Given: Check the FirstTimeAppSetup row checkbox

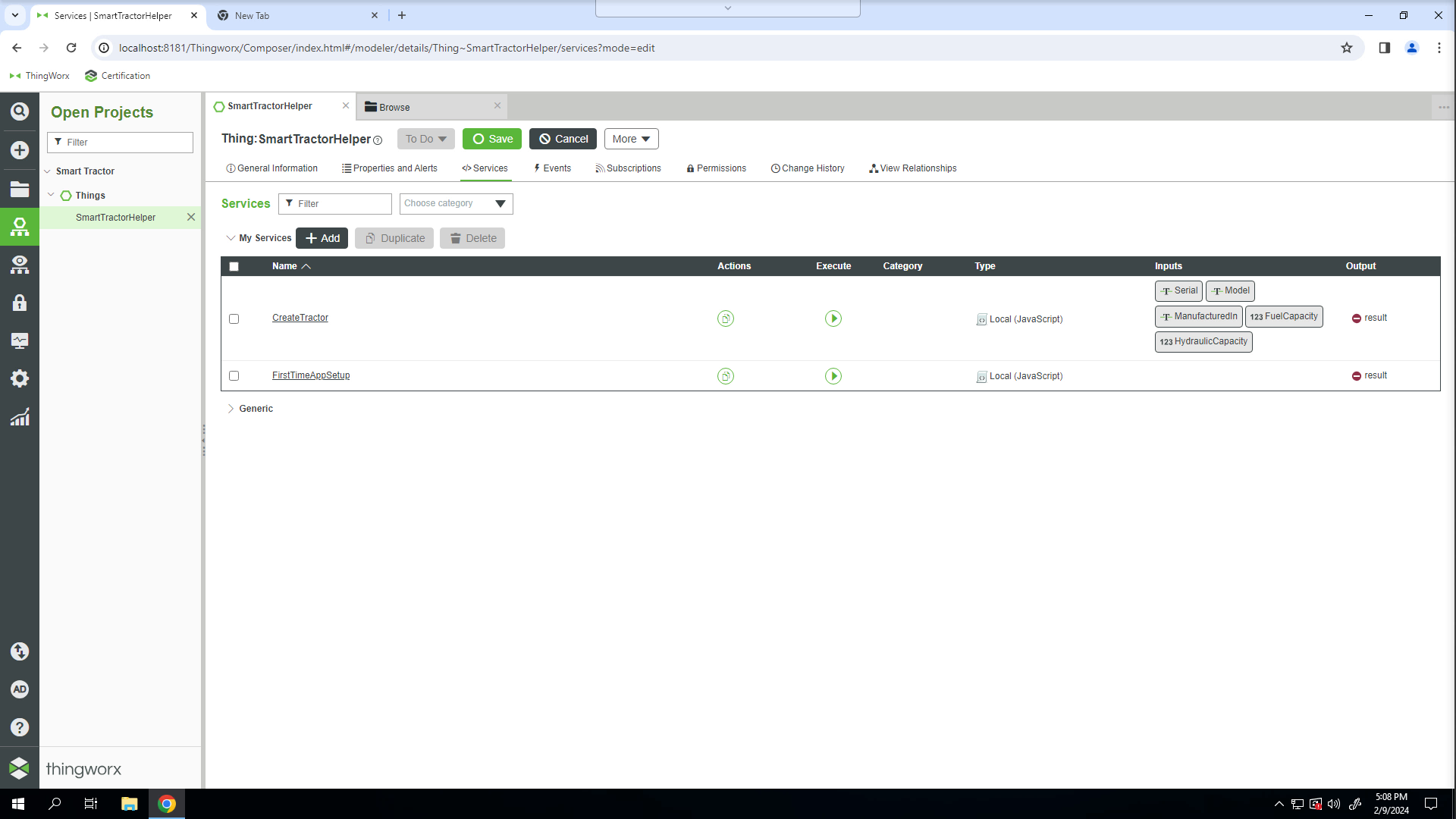Looking at the screenshot, I should coord(234,375).
